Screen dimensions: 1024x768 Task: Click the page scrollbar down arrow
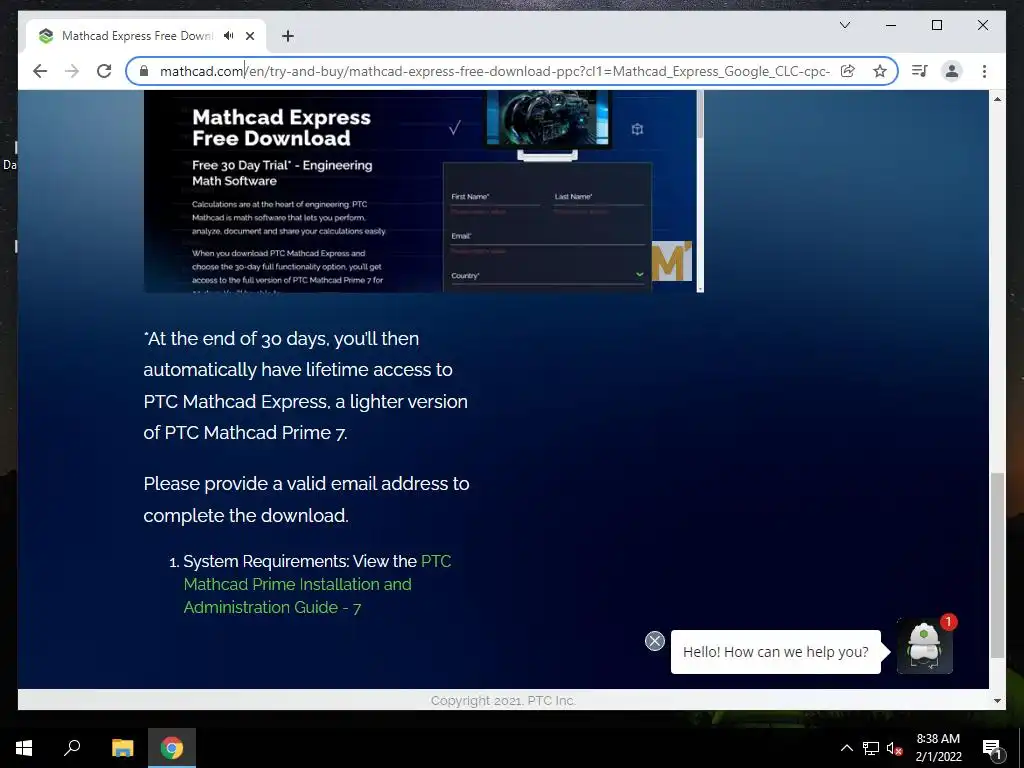pyautogui.click(x=997, y=701)
